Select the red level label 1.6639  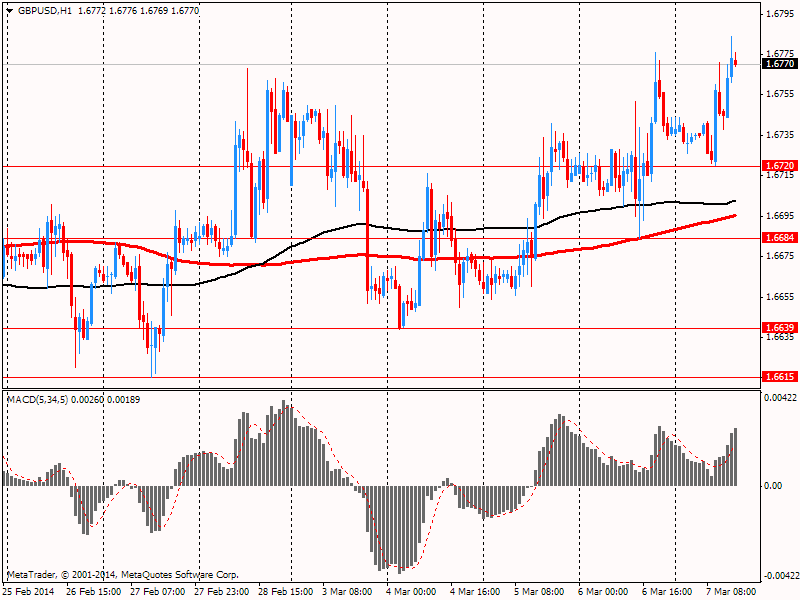[x=779, y=328]
